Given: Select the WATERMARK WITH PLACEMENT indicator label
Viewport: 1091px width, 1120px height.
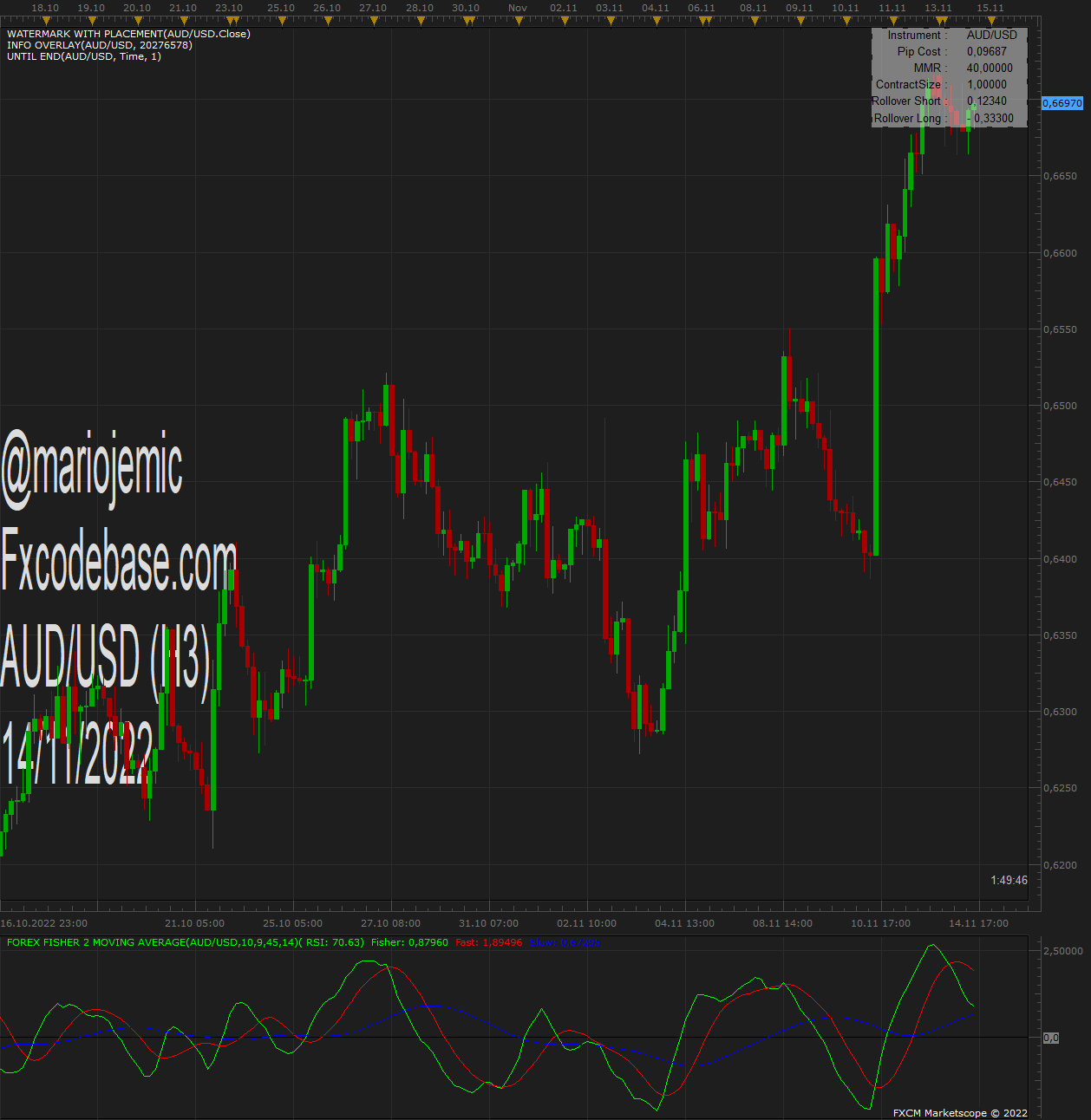Looking at the screenshot, I should (x=128, y=34).
